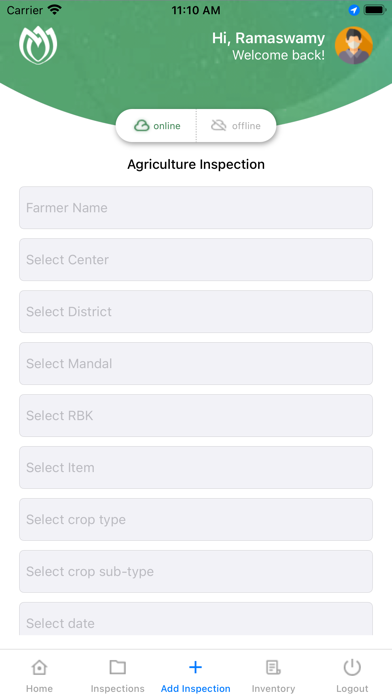Click the Farmer Name input field
This screenshot has width=392, height=696.
coord(196,208)
